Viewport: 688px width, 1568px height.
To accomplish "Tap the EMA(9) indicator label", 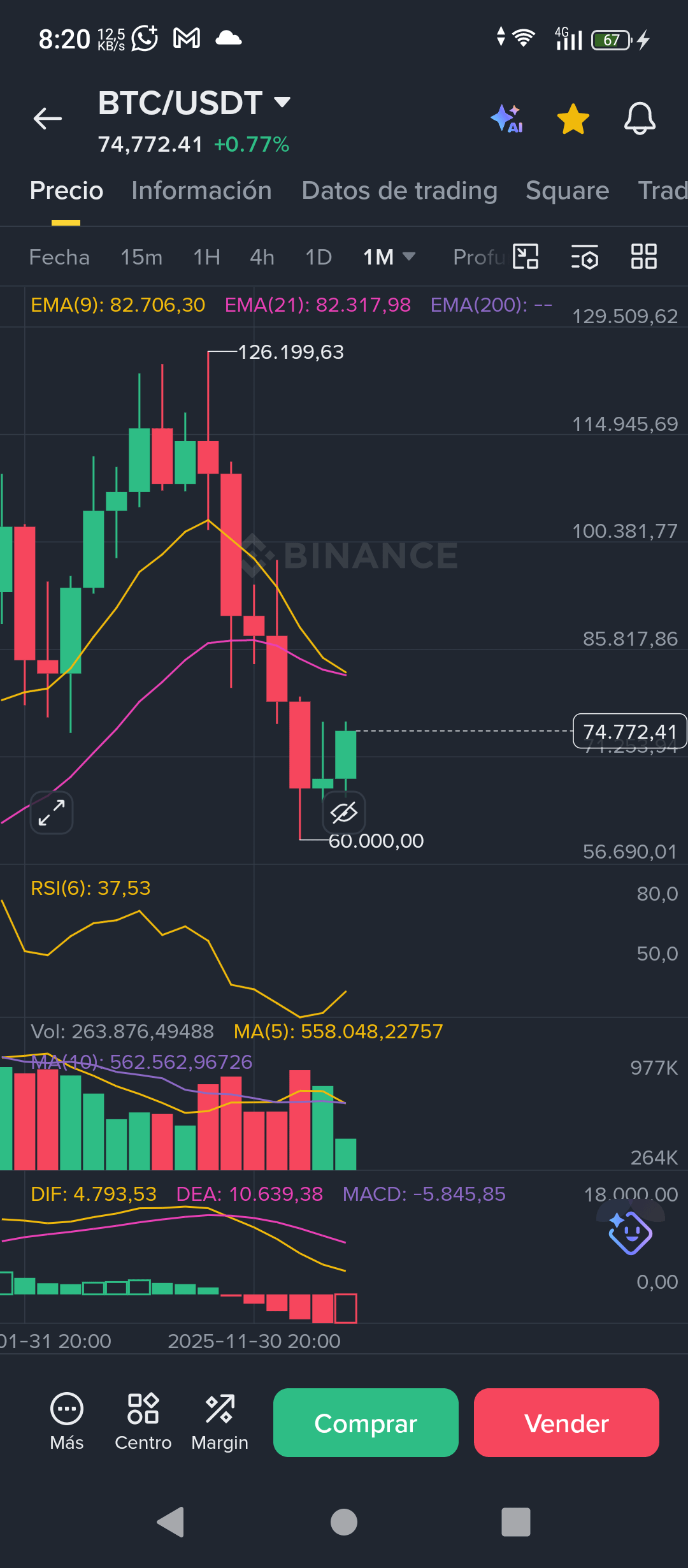I will (118, 305).
